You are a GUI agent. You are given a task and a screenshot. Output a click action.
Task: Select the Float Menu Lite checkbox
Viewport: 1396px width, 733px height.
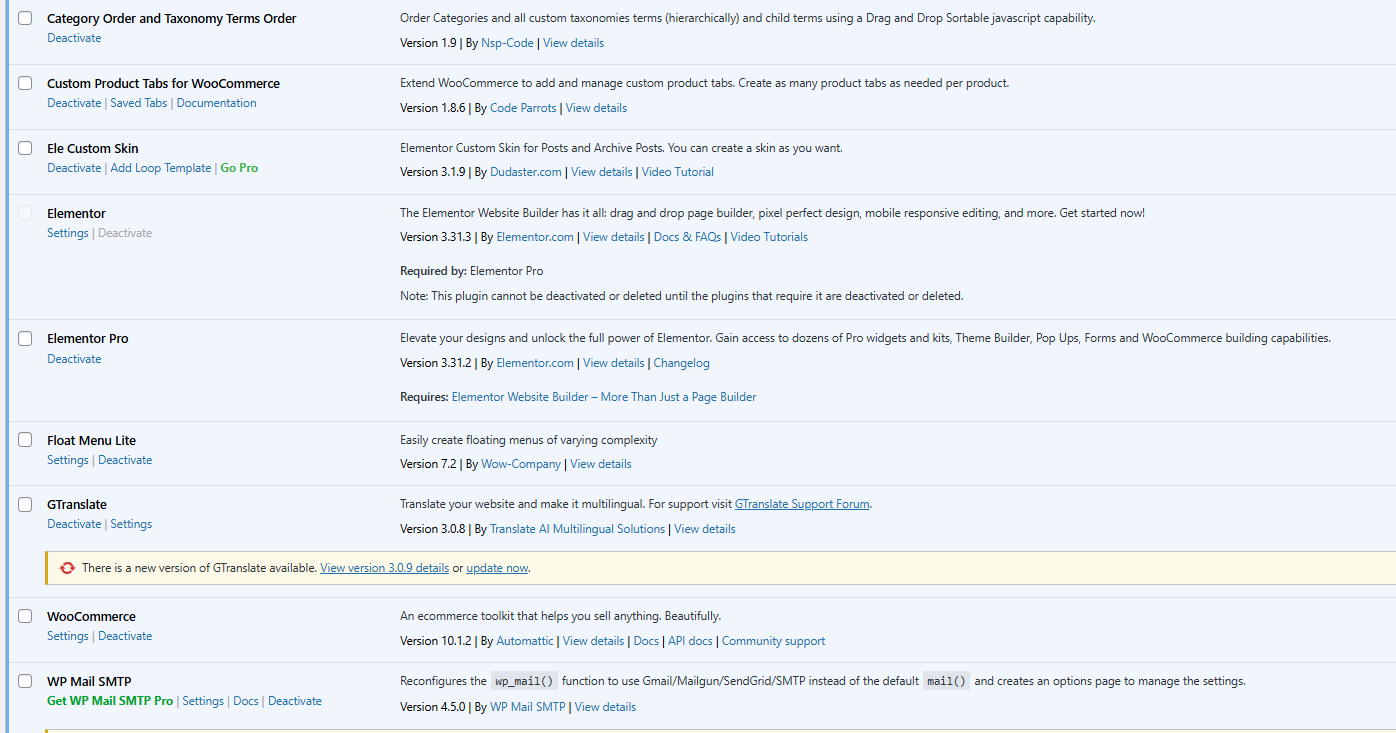click(25, 441)
